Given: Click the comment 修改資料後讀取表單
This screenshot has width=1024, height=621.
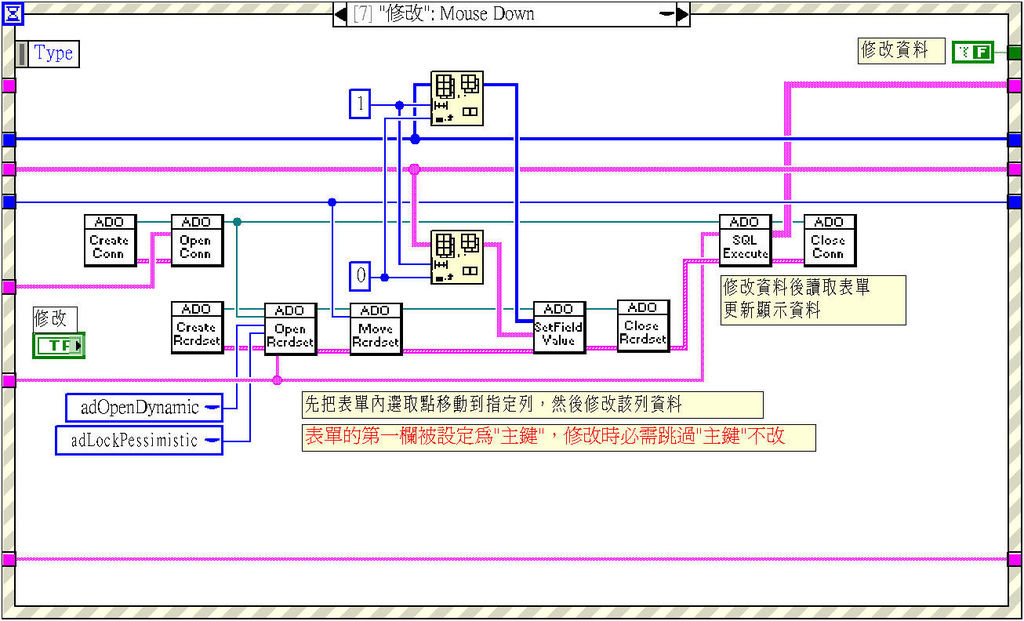Looking at the screenshot, I should (x=814, y=300).
